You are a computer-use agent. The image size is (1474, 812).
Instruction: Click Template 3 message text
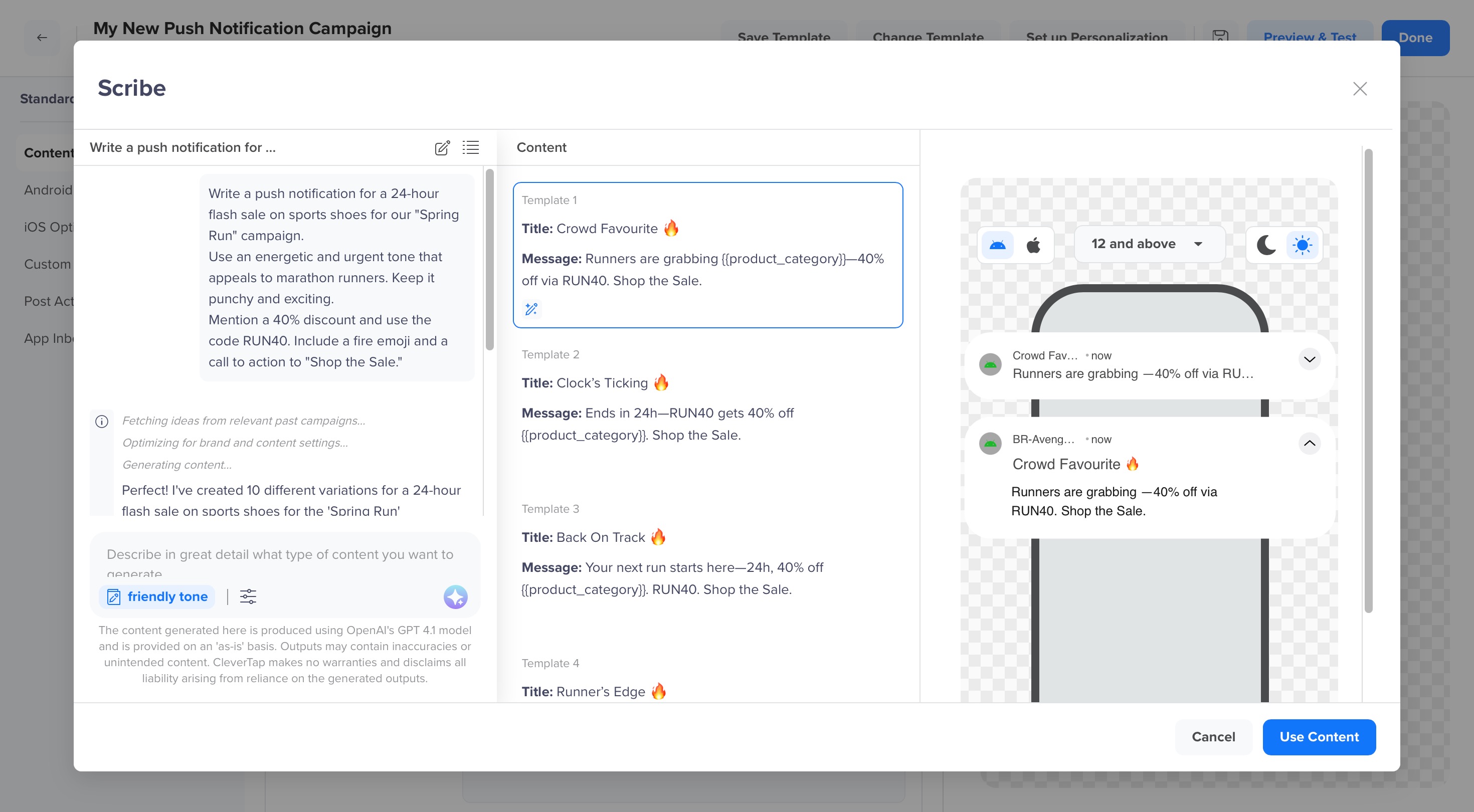672,578
